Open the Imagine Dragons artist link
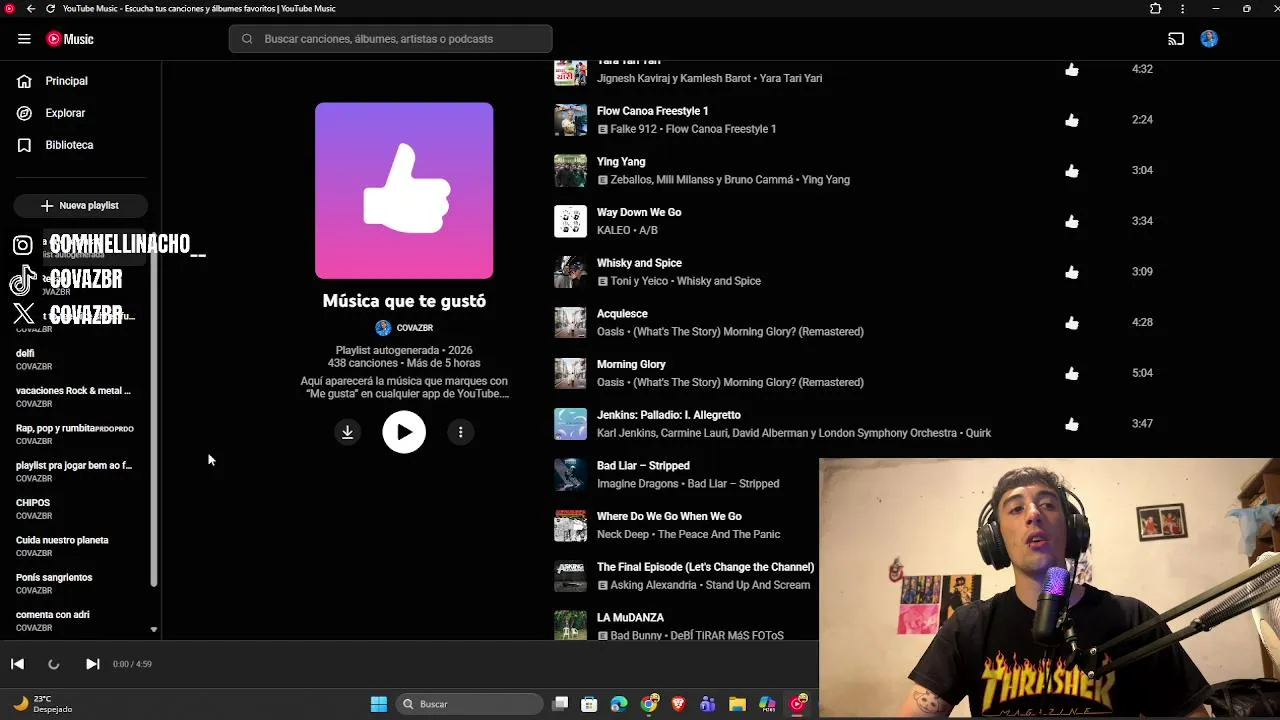 coord(638,484)
